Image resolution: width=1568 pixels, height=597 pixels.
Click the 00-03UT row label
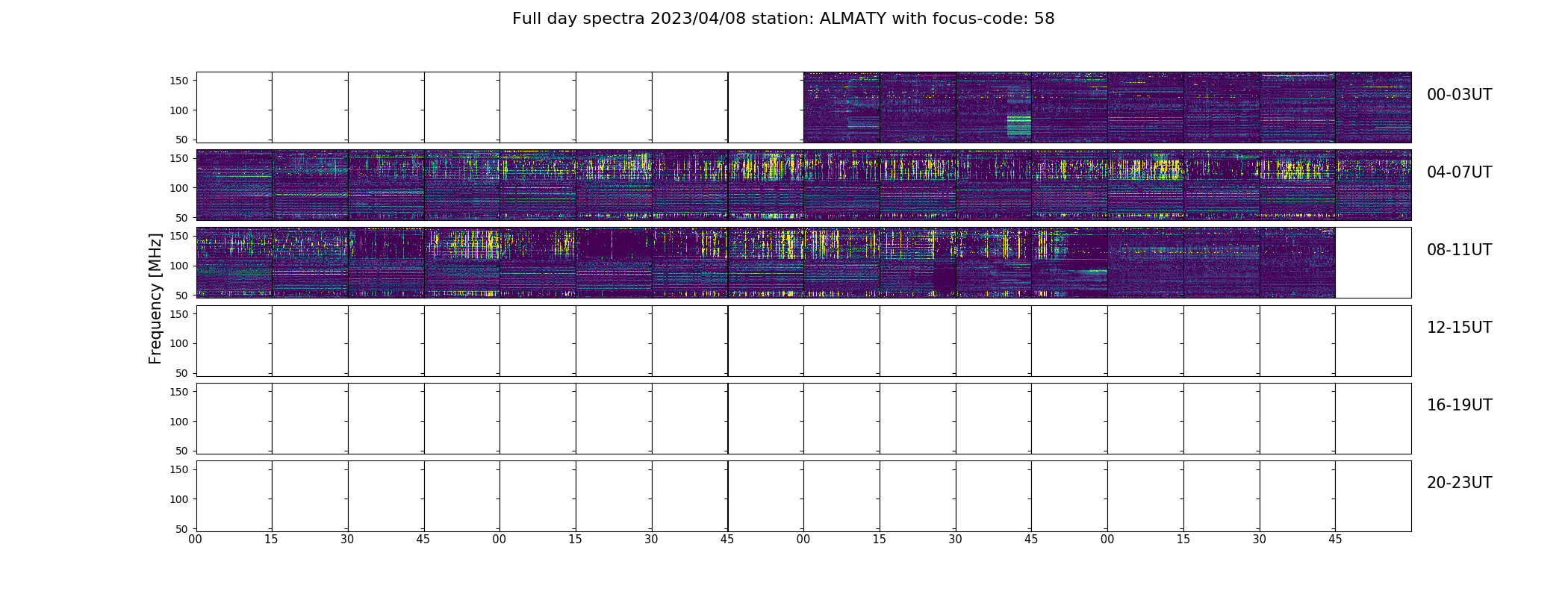click(x=1459, y=95)
